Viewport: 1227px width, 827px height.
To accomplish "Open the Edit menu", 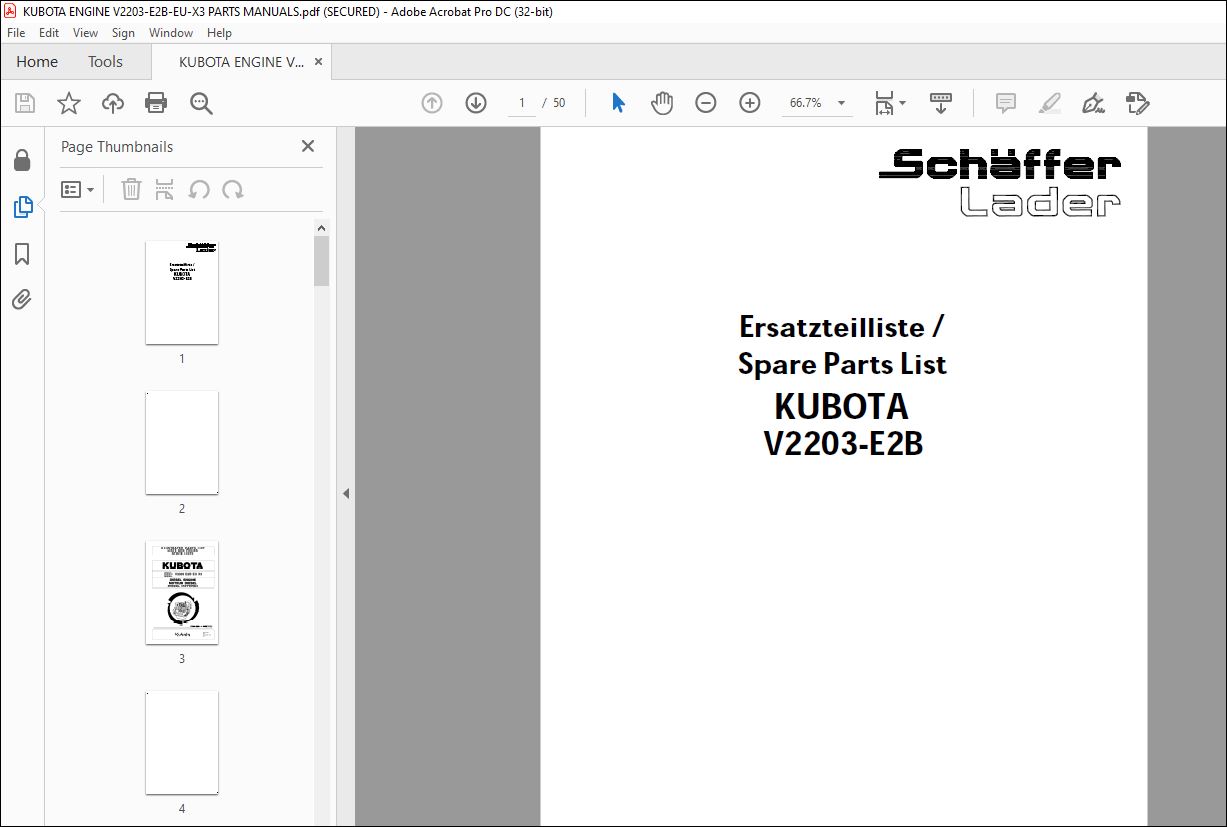I will 49,33.
